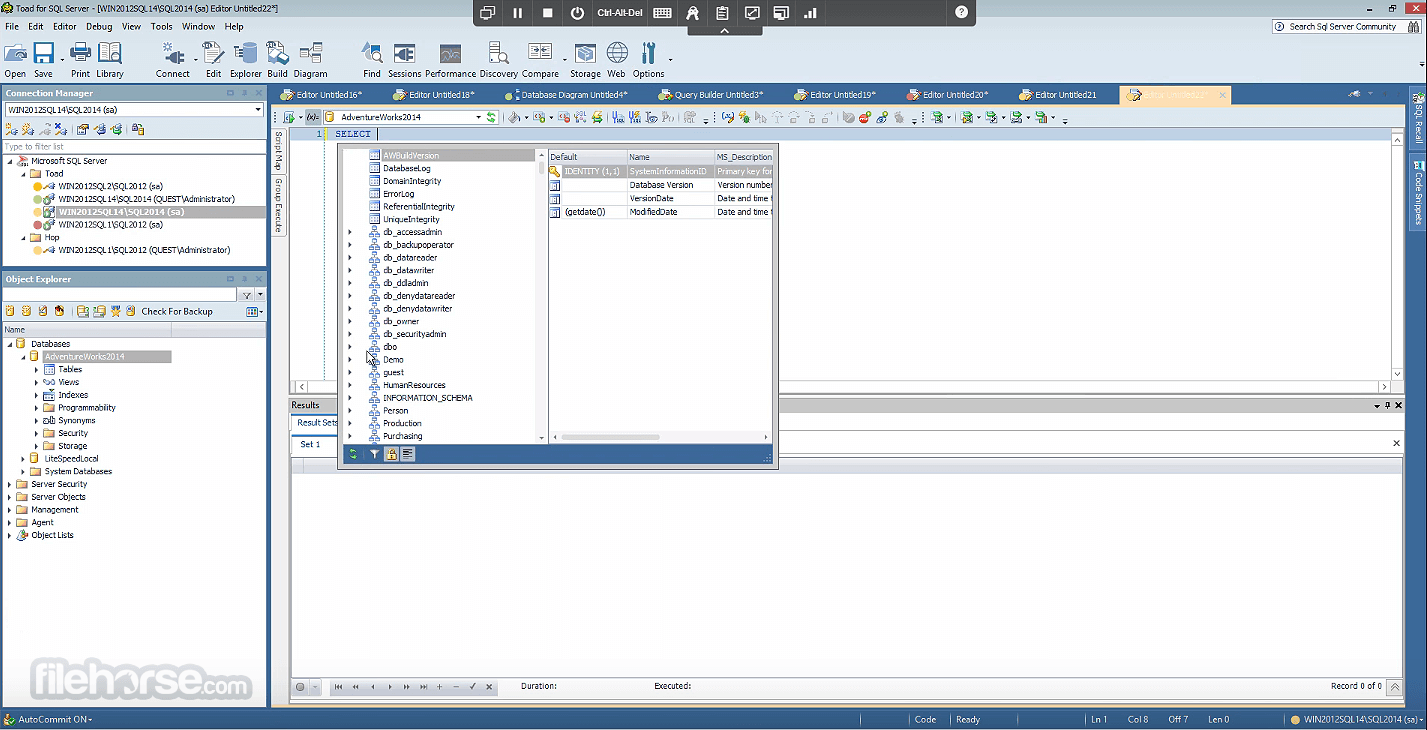Screen dimensions: 1427x730
Task: Open the Save button dropdown arrow
Action: pos(62,60)
